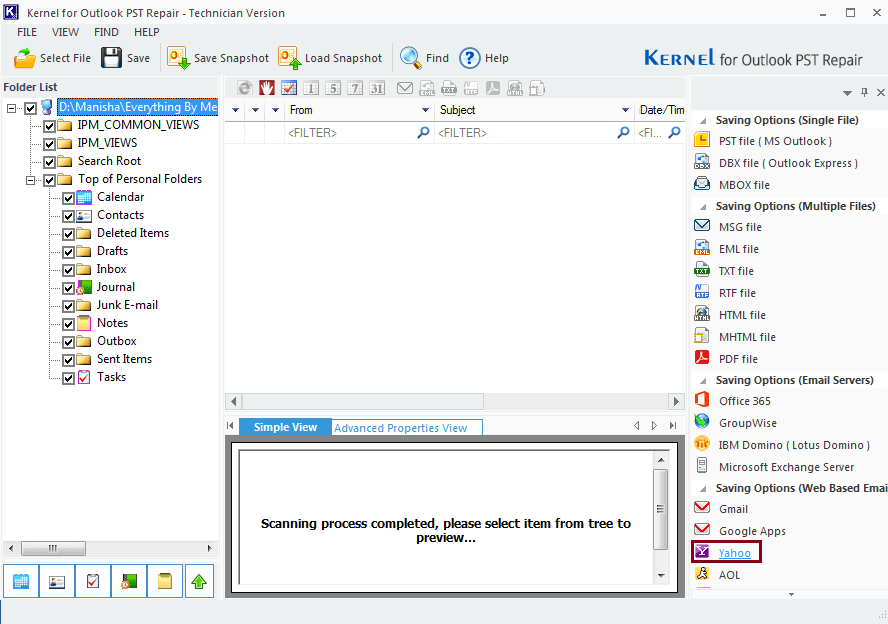Click the red hand stop icon

[x=267, y=88]
